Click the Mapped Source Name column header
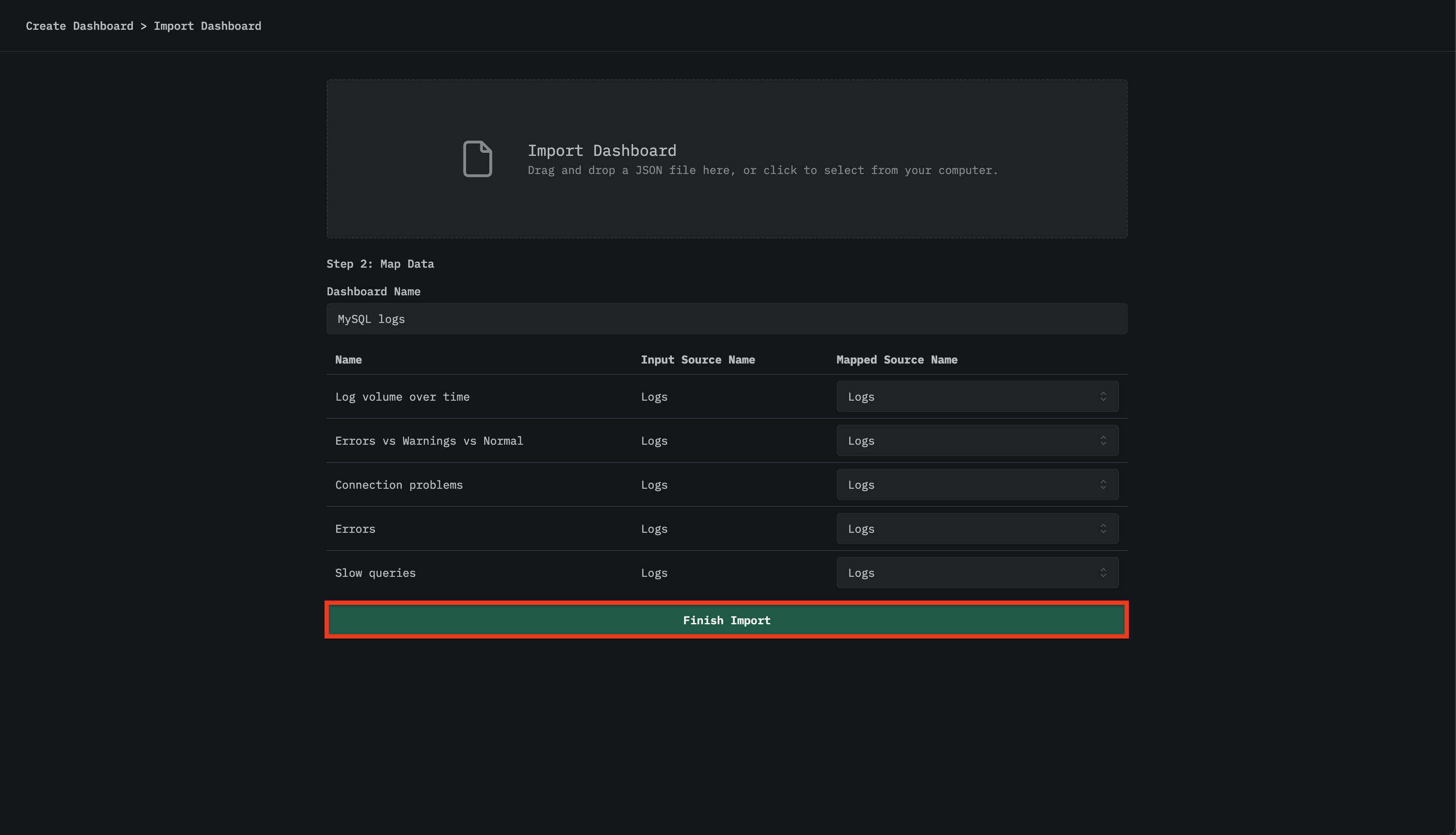 [897, 360]
